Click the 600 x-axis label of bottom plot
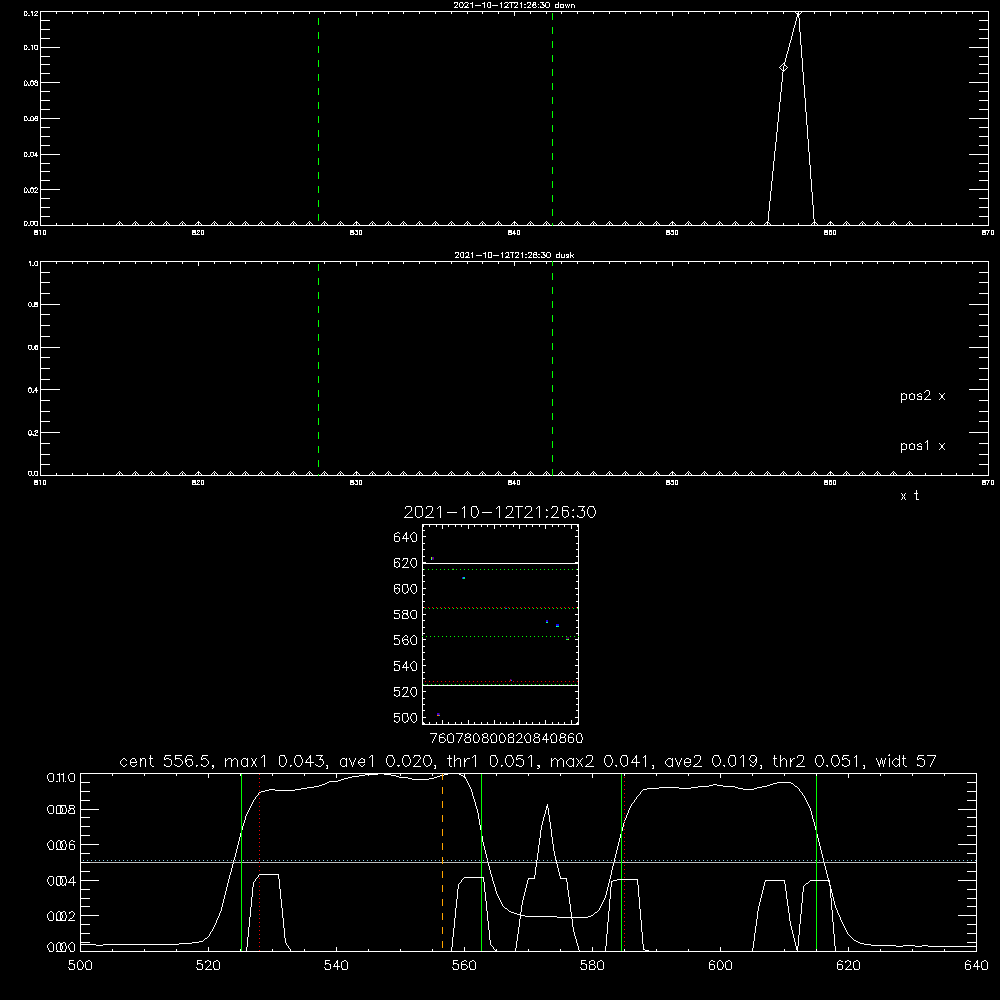The height and width of the screenshot is (1000, 1000). [720, 966]
